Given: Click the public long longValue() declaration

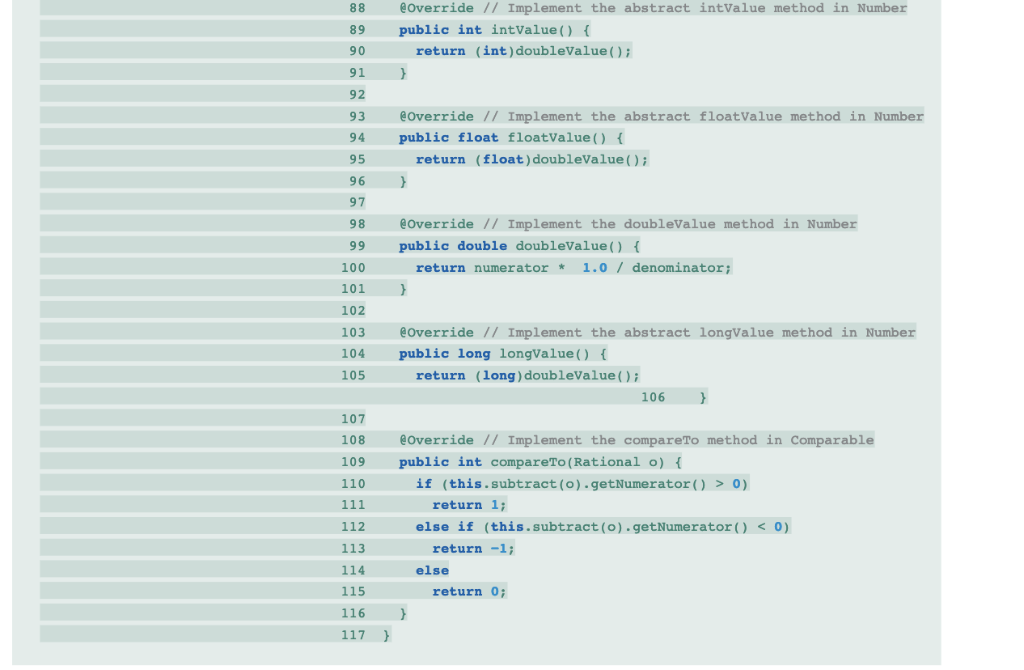Looking at the screenshot, I should [503, 354].
